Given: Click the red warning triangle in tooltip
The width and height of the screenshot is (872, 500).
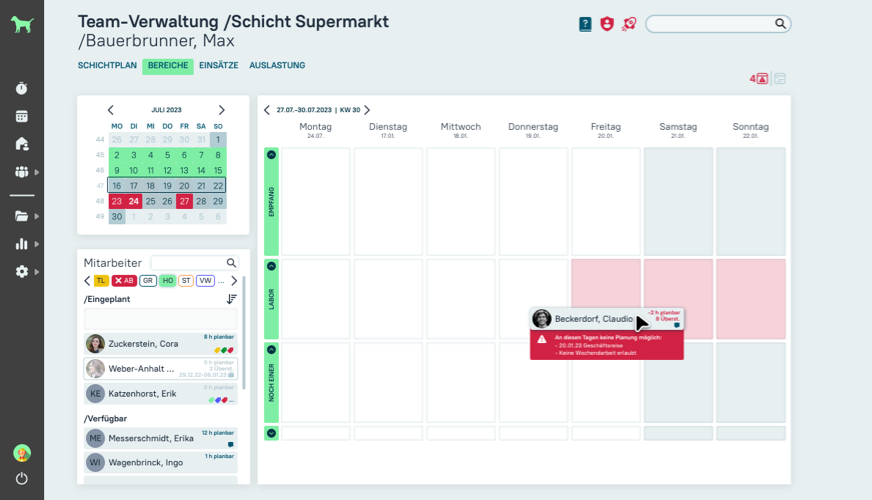Looking at the screenshot, I should (x=542, y=339).
